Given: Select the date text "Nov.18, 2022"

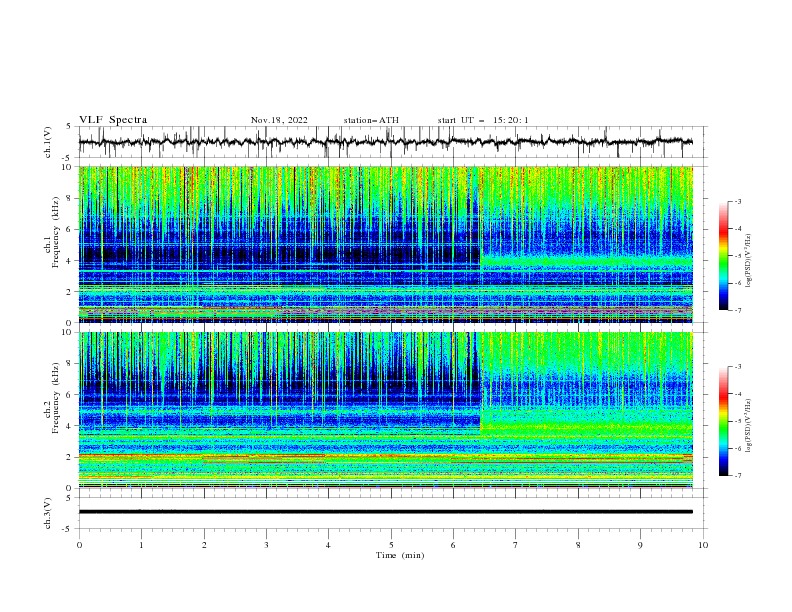Looking at the screenshot, I should click(279, 120).
